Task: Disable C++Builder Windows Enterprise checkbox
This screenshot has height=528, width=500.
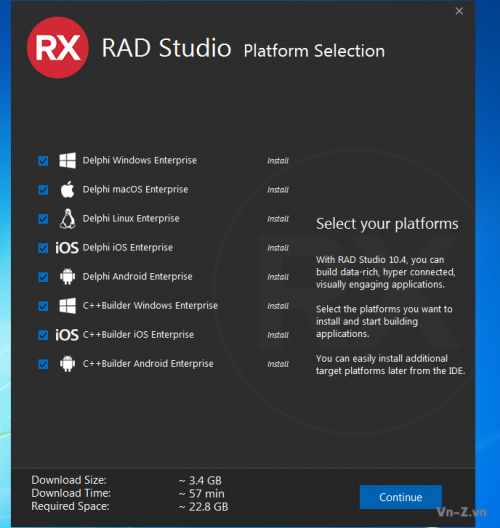Action: click(x=43, y=306)
